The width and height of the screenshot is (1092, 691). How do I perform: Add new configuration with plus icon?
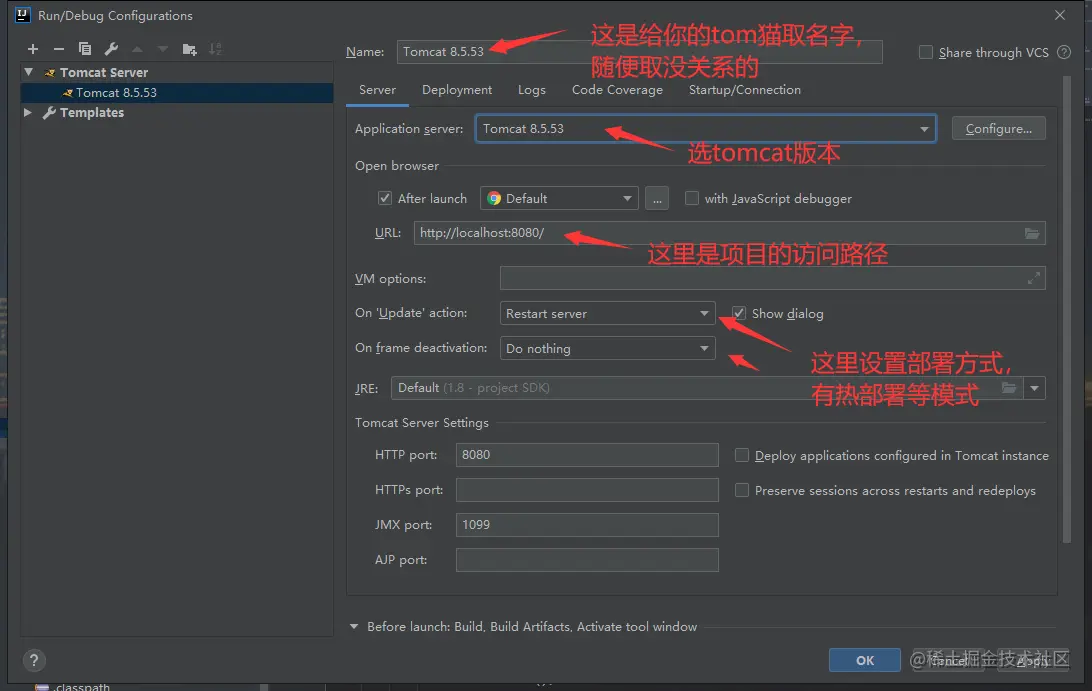(33, 49)
